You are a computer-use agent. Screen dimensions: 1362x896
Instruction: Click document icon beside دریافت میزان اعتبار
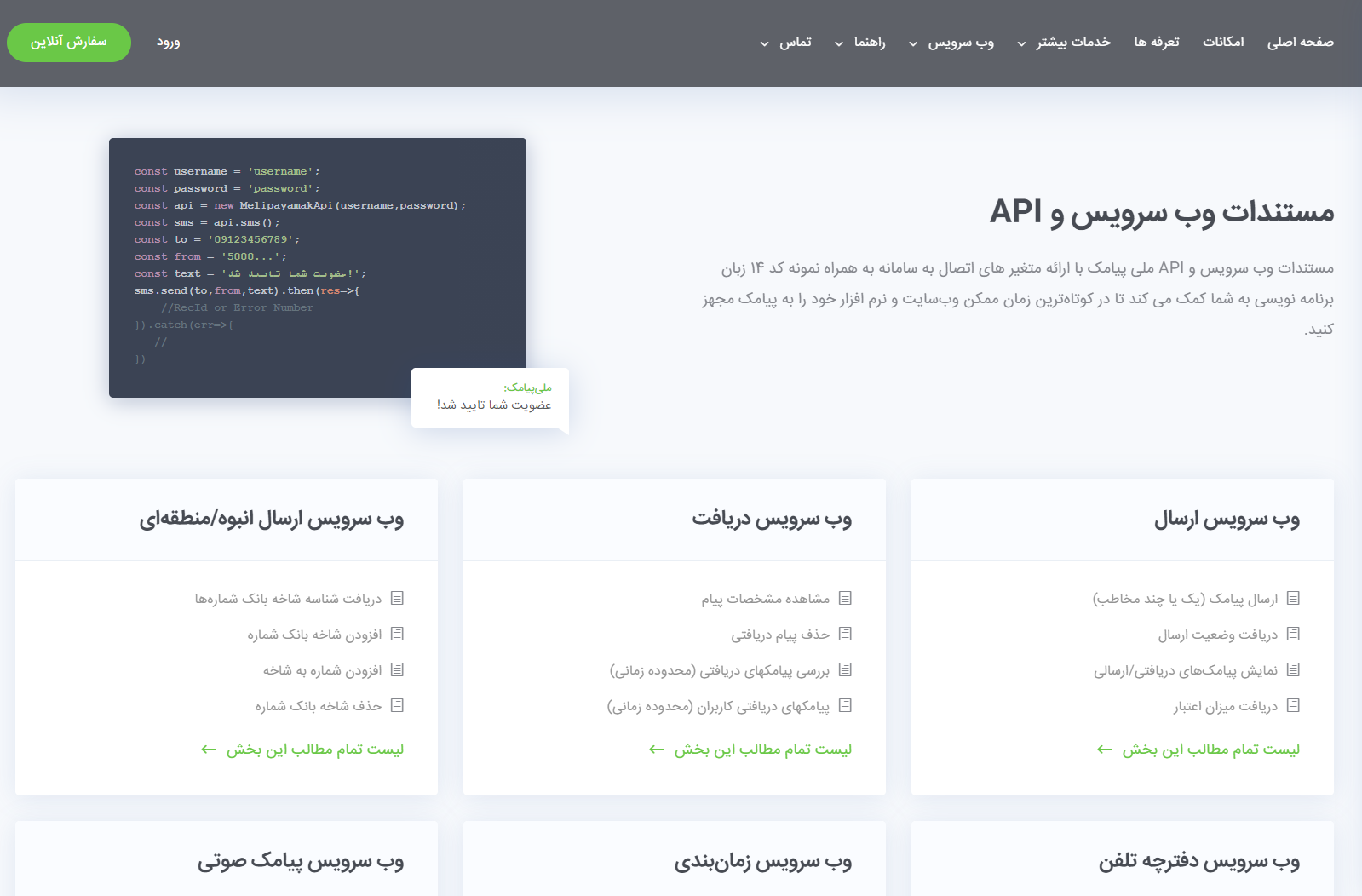pos(1293,706)
